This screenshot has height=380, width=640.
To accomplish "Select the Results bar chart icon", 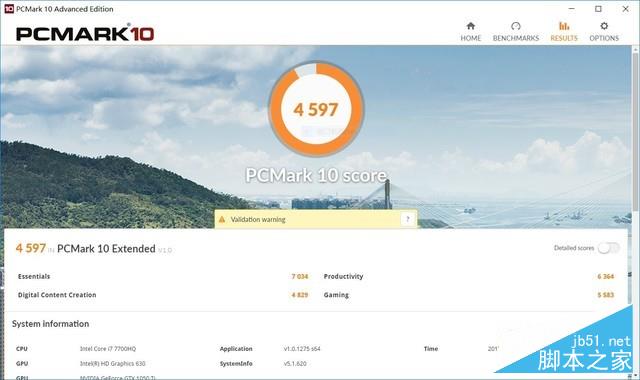I will pyautogui.click(x=564, y=26).
